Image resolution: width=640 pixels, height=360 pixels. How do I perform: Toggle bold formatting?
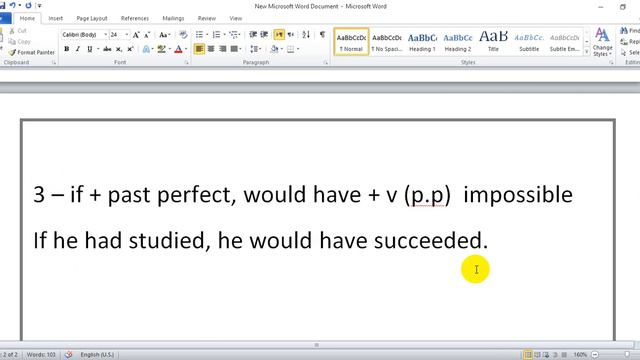67,49
